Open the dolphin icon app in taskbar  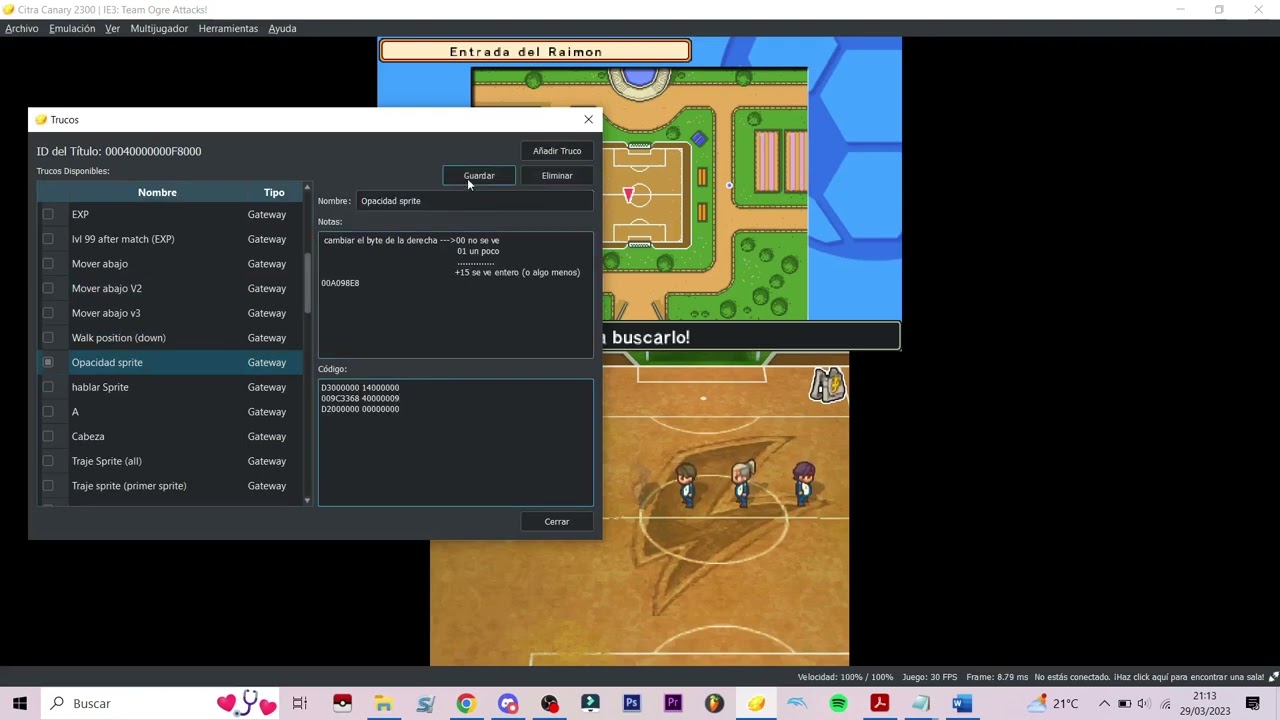click(797, 704)
